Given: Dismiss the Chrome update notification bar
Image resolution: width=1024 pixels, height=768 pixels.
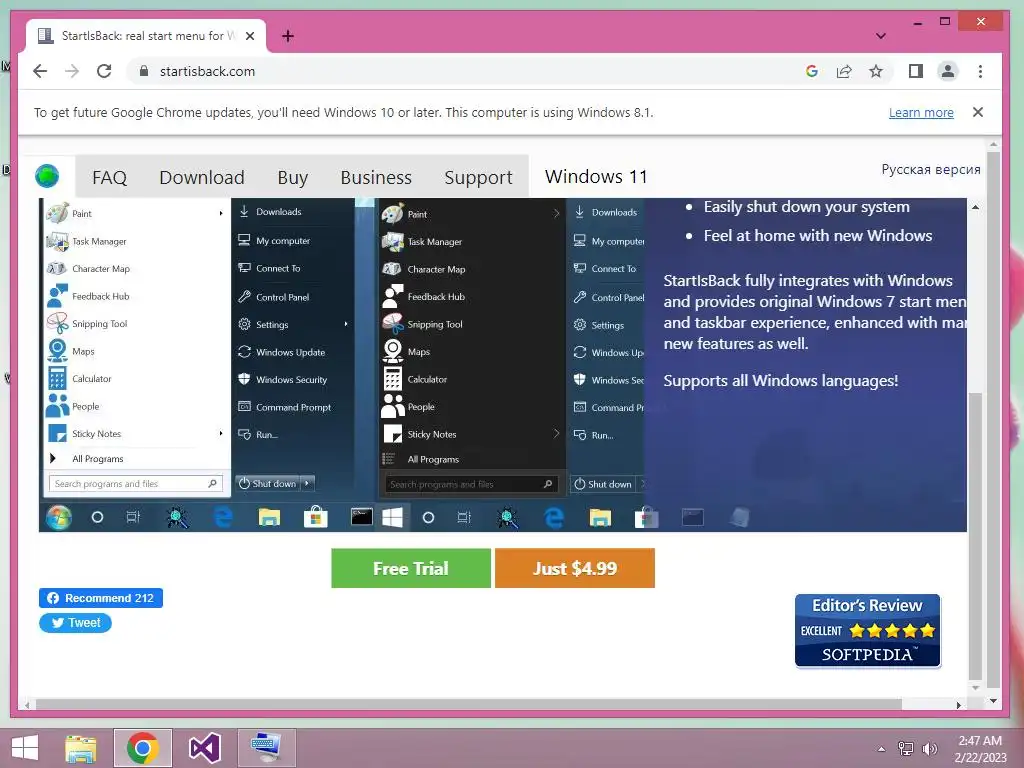Looking at the screenshot, I should 978,112.
